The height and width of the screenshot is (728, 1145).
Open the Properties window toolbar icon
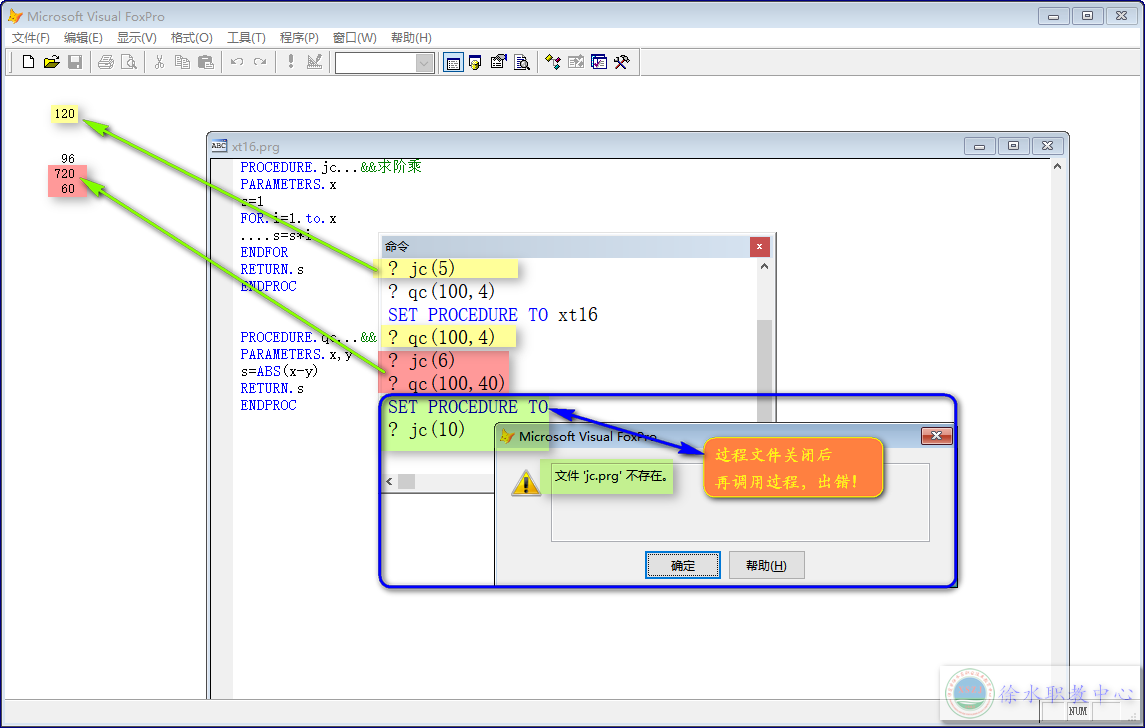point(499,63)
